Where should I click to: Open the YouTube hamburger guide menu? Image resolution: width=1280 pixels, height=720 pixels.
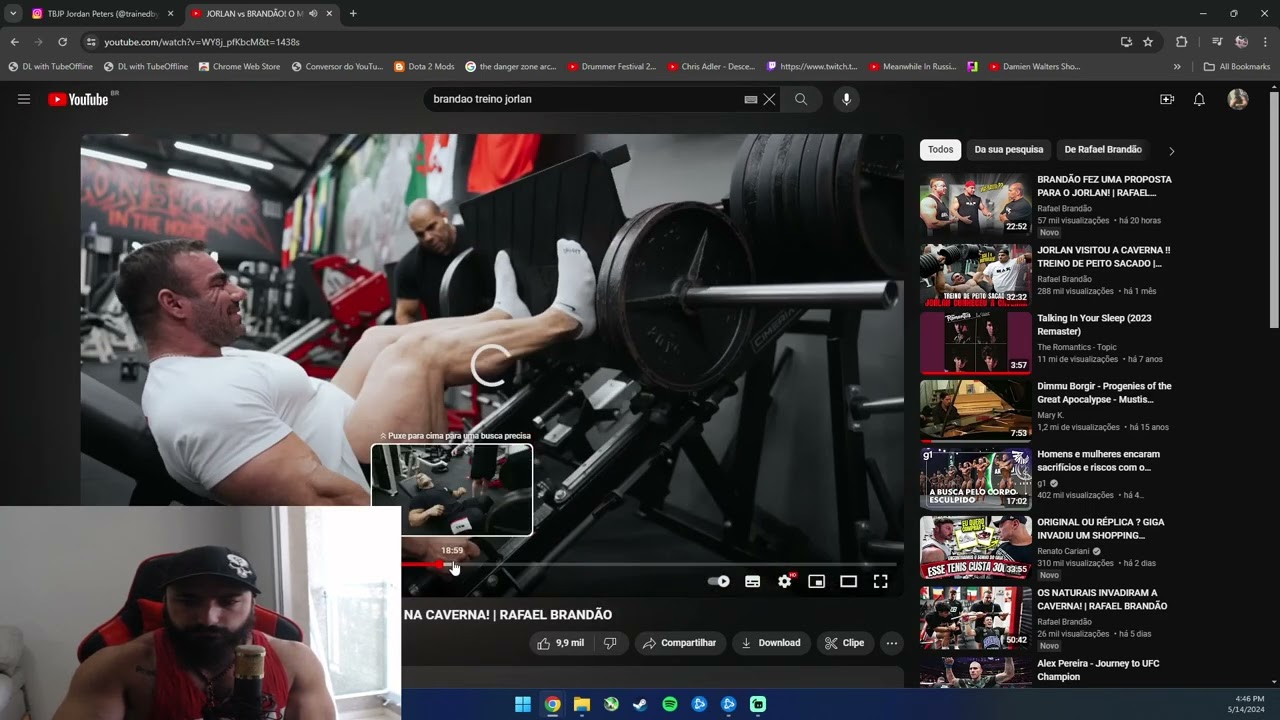click(x=24, y=99)
